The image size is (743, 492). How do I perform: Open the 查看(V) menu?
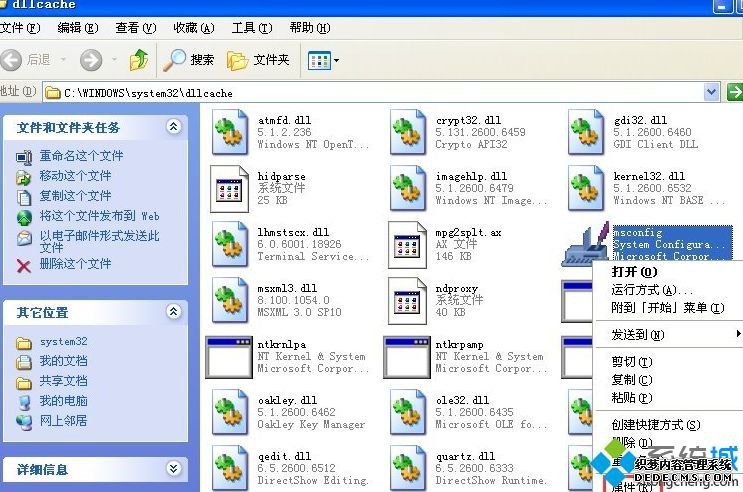click(x=136, y=28)
